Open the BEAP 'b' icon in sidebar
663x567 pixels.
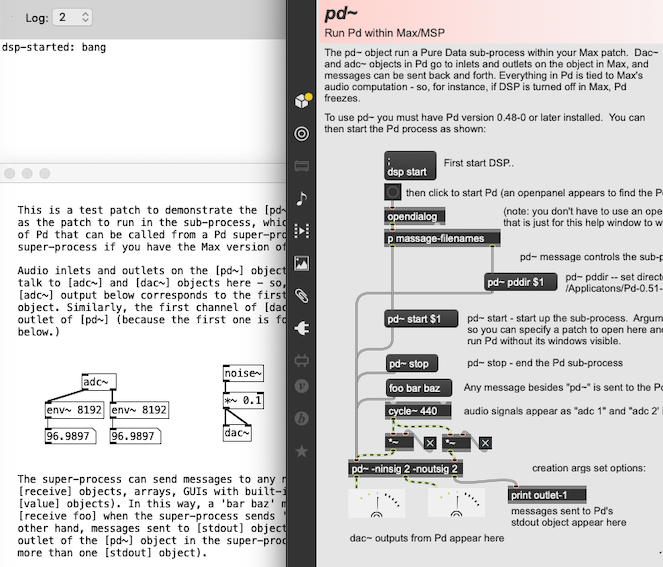click(x=301, y=419)
